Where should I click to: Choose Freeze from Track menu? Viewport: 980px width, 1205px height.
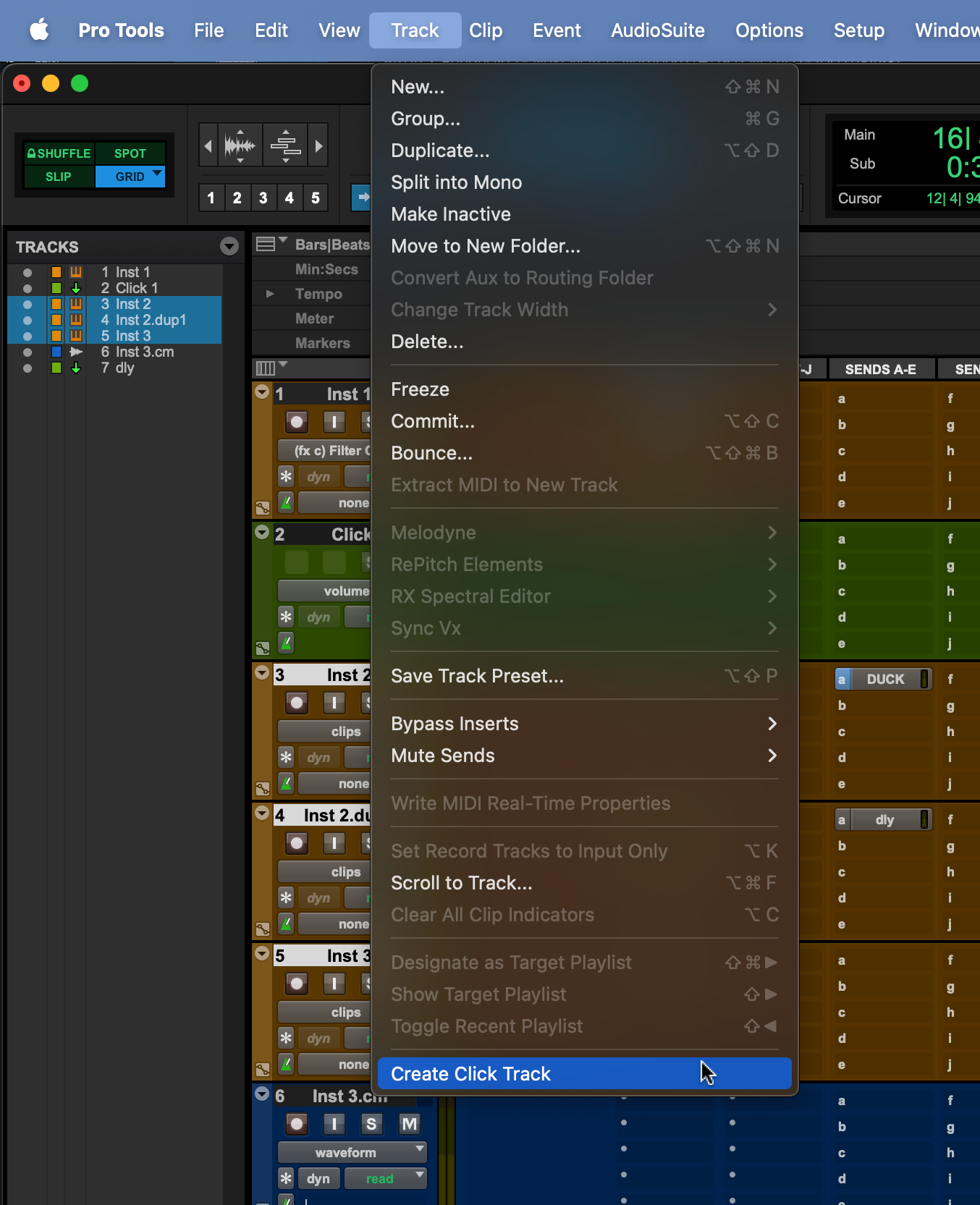[x=584, y=389]
